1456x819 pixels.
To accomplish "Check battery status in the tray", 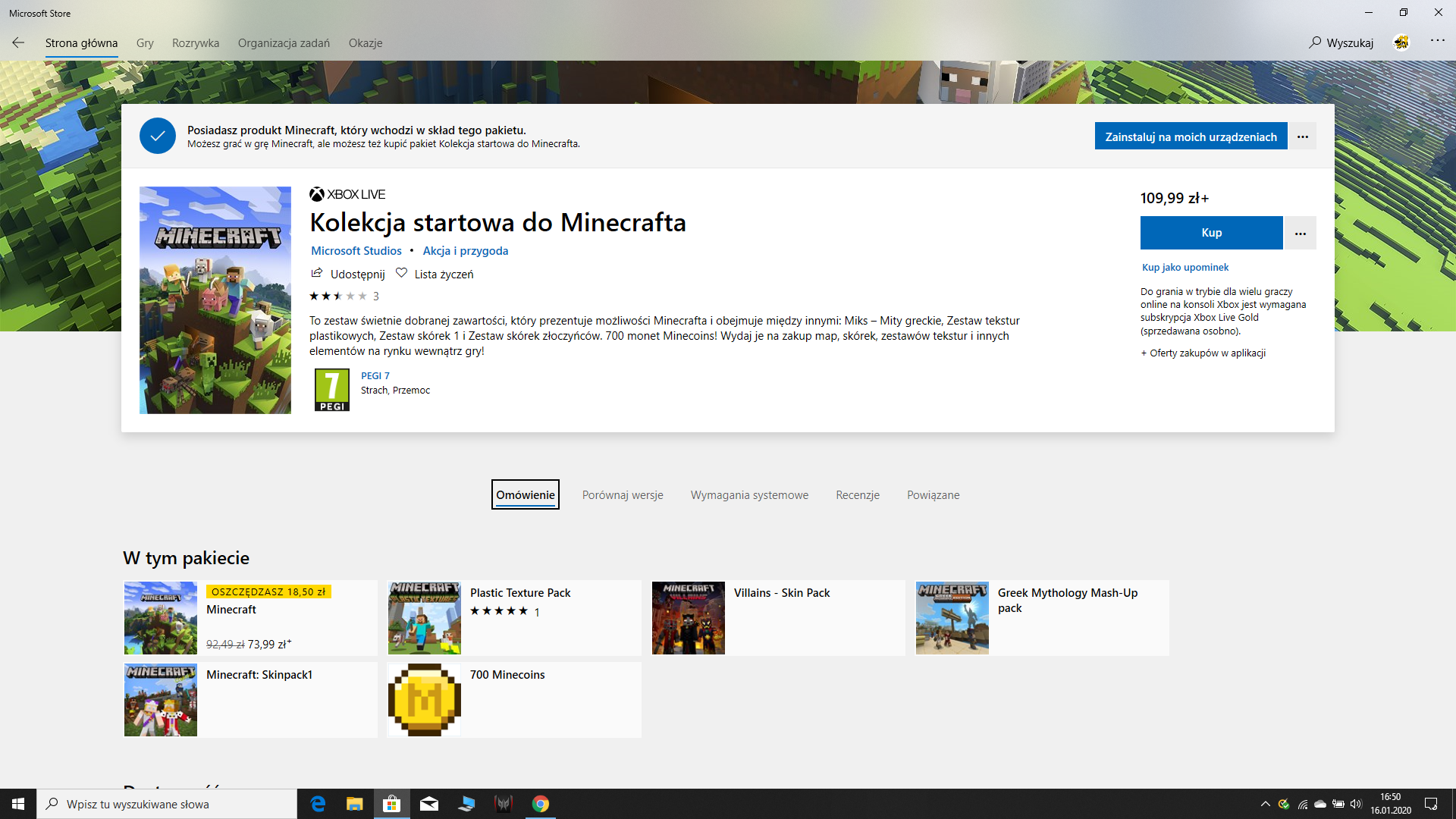I will click(1338, 804).
